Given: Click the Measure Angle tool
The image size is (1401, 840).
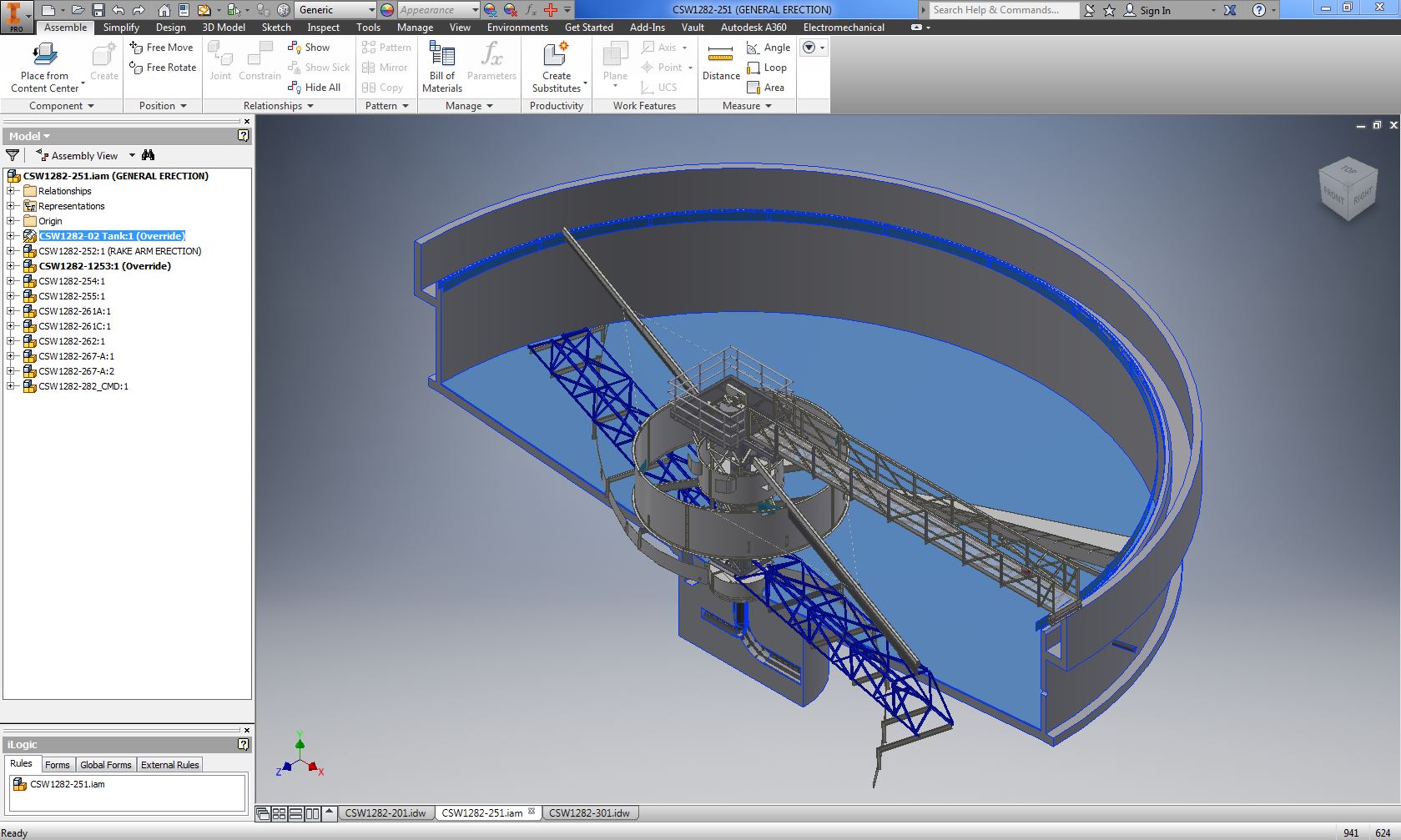Looking at the screenshot, I should (x=768, y=48).
